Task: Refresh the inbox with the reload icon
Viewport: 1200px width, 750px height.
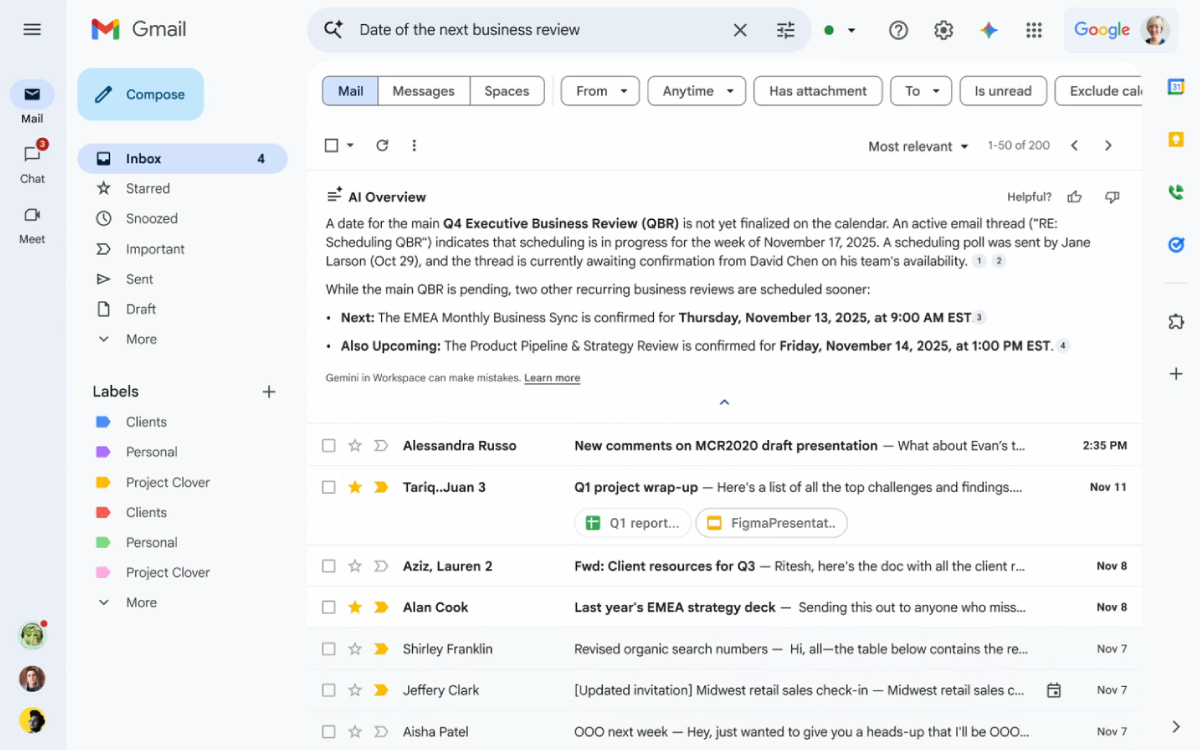Action: [x=382, y=145]
